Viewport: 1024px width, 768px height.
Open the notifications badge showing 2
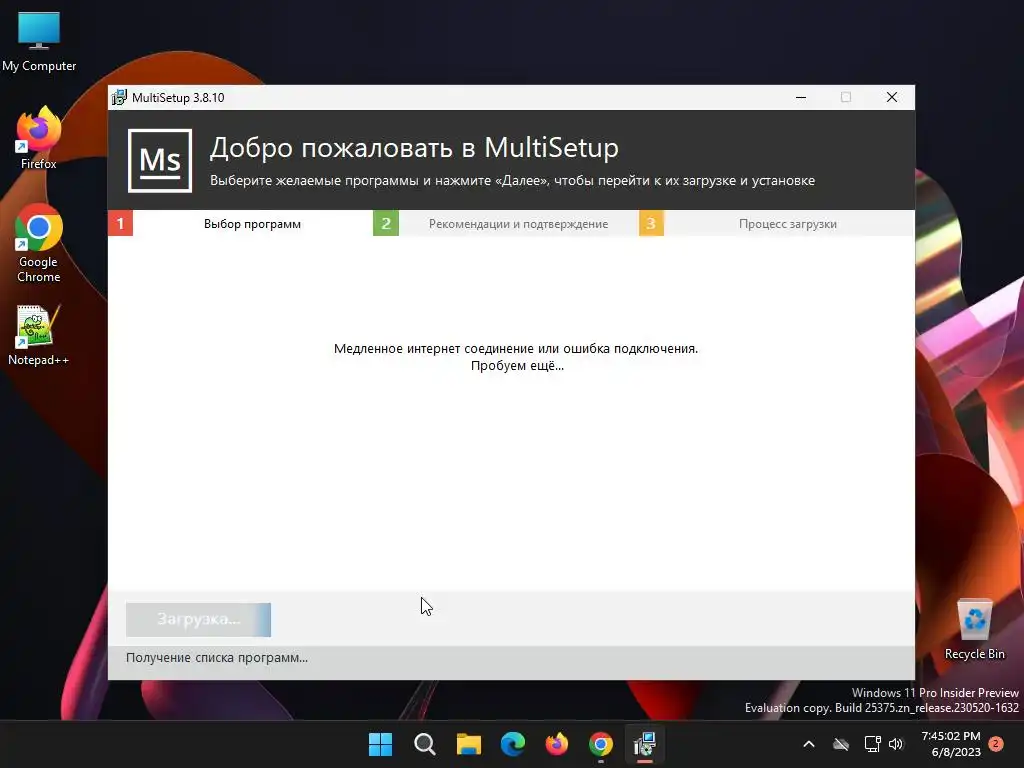click(x=996, y=743)
